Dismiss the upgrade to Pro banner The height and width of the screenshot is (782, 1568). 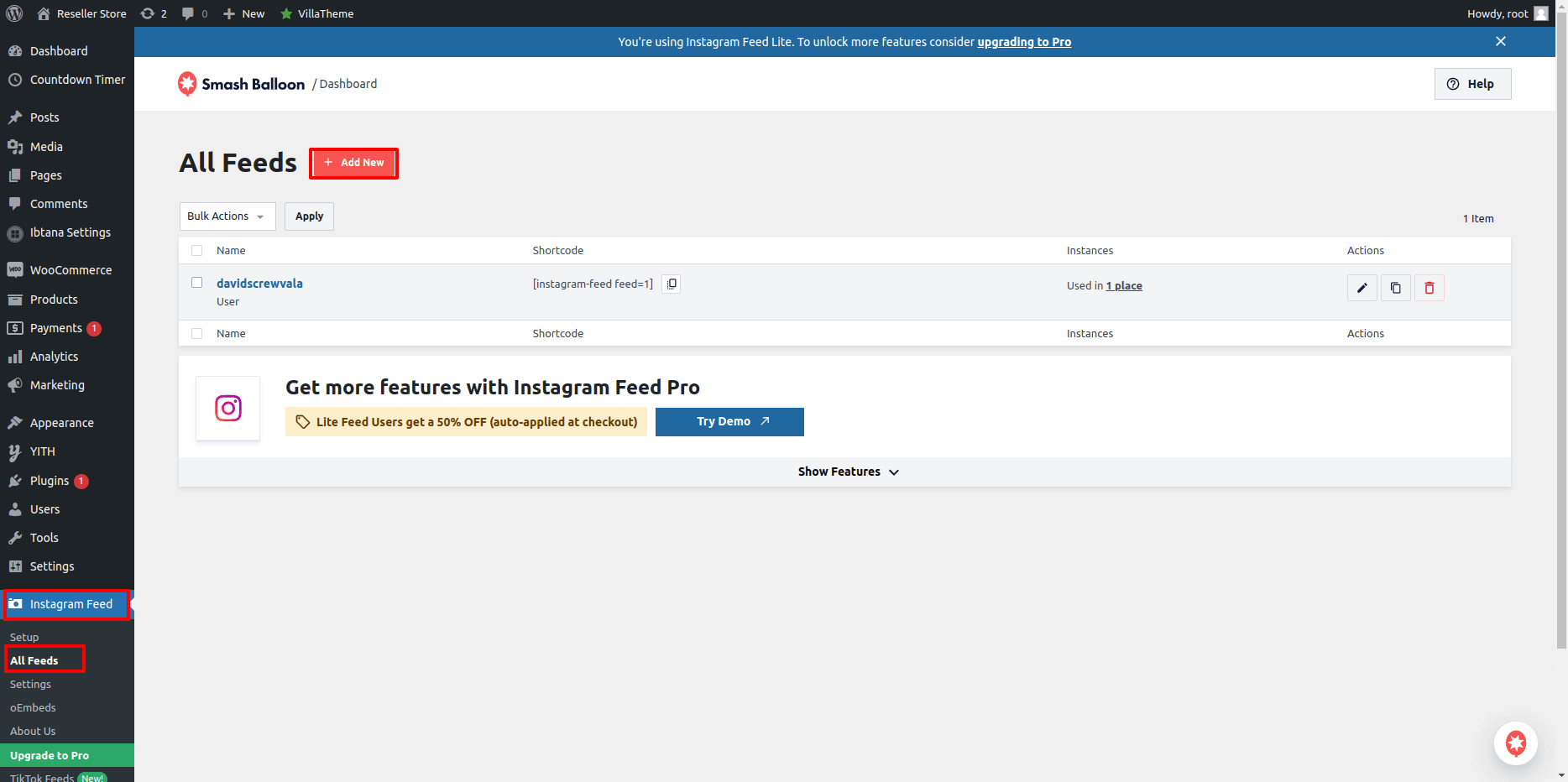(x=1500, y=41)
